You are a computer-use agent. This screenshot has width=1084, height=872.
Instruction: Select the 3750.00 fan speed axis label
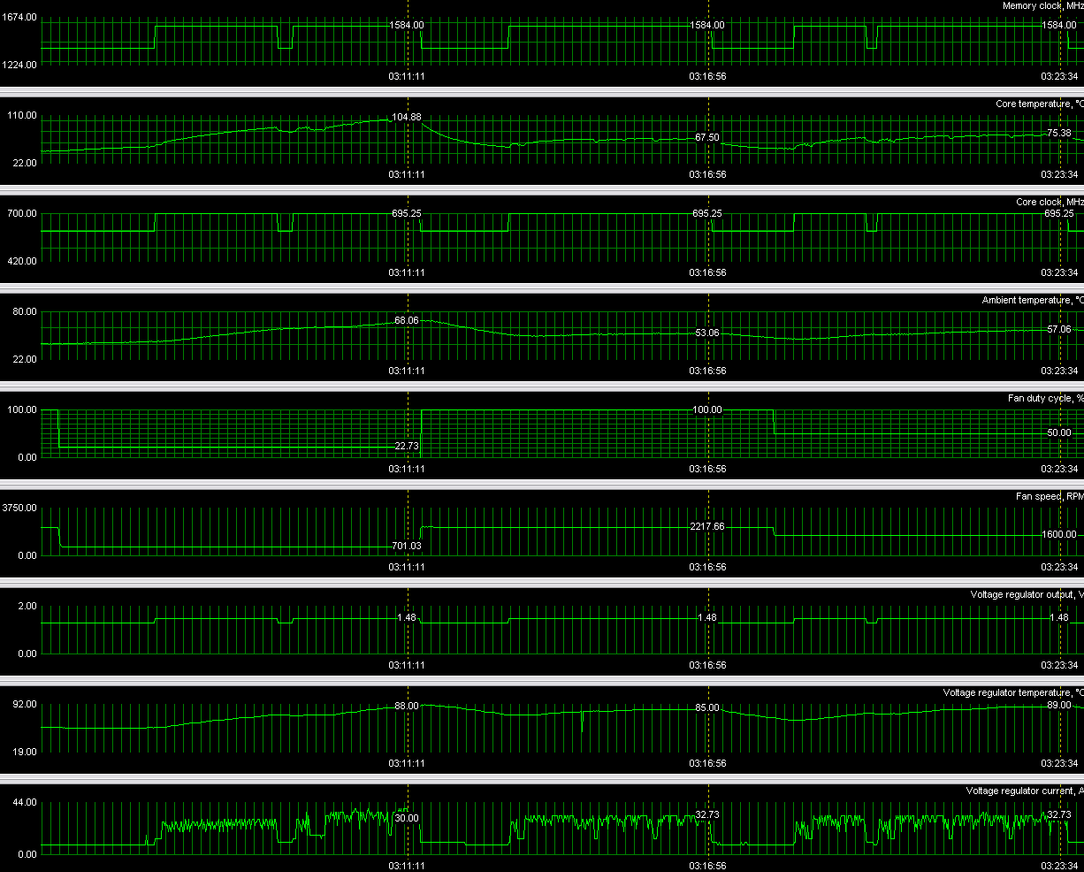click(19, 508)
